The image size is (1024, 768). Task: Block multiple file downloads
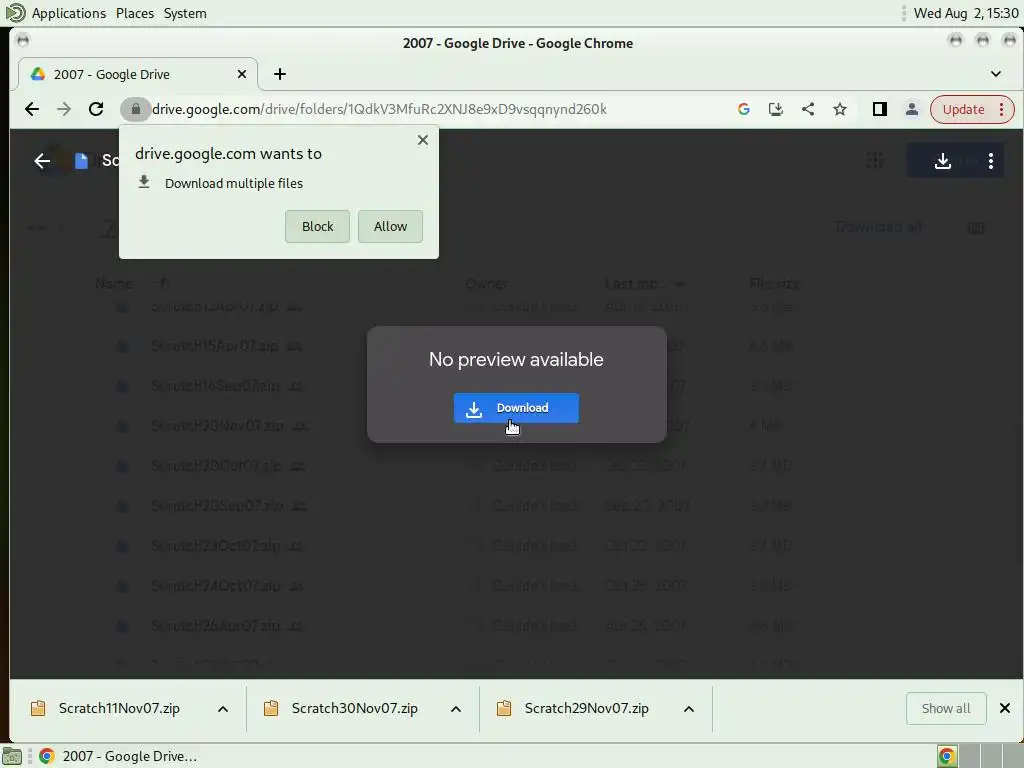pos(317,227)
